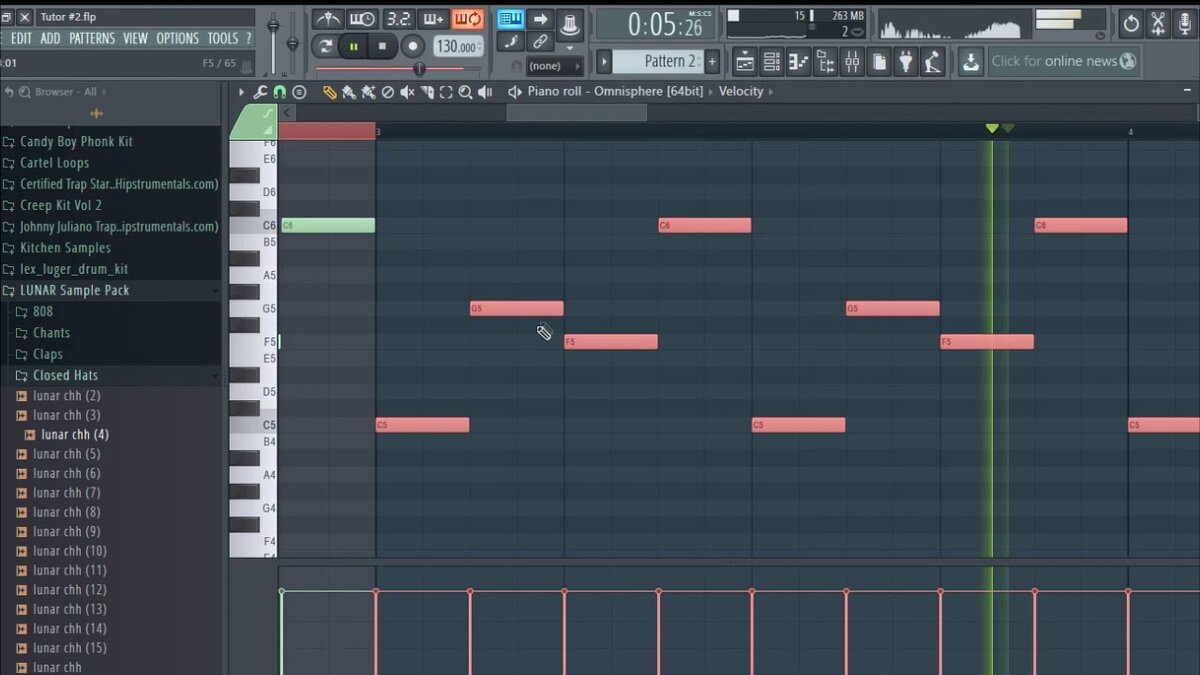
Task: Stop playback with the stop button
Action: 383,46
